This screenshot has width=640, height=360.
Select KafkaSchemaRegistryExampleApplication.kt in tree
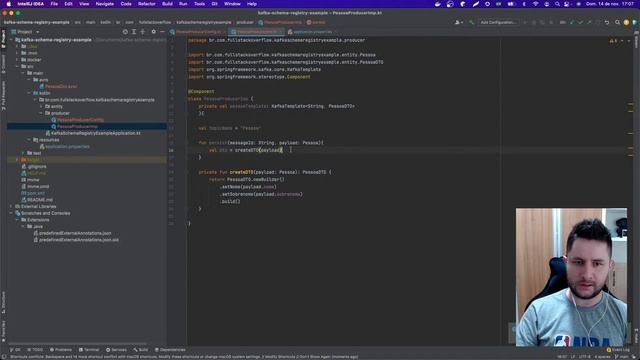click(93, 133)
